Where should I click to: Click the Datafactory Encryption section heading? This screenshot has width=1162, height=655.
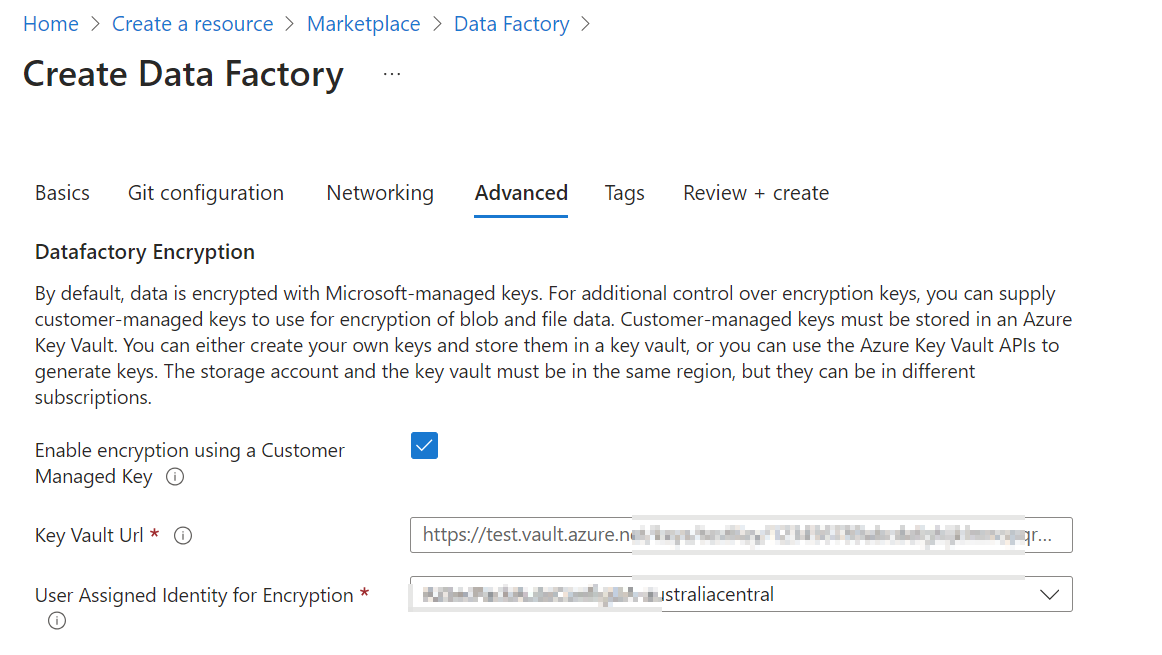(144, 252)
